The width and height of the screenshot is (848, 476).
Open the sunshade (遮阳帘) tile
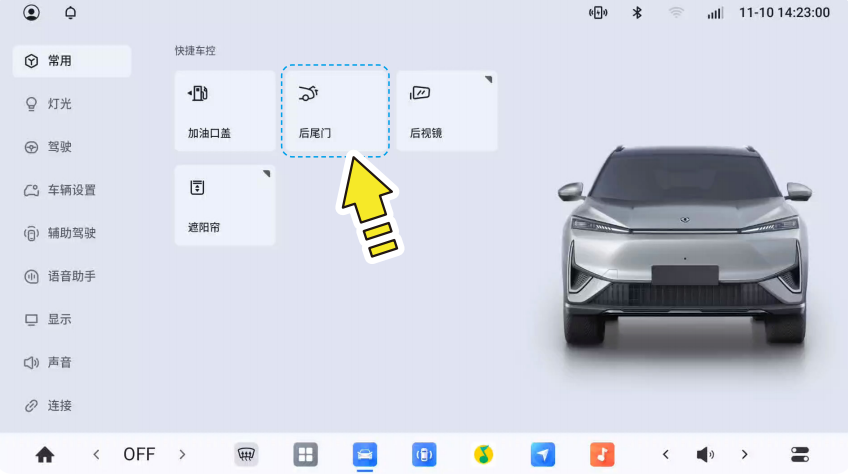(x=224, y=205)
